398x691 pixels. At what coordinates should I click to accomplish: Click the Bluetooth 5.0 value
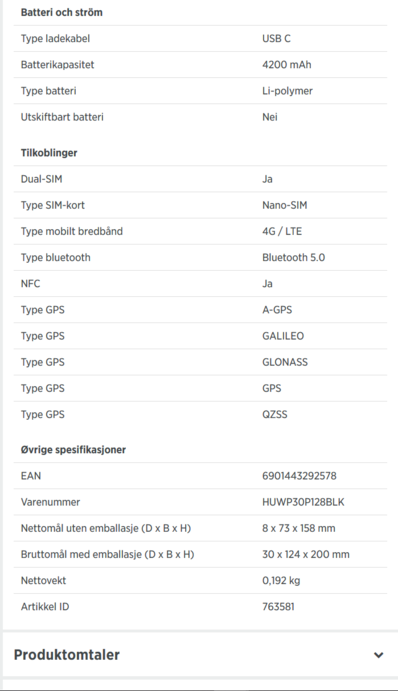294,257
